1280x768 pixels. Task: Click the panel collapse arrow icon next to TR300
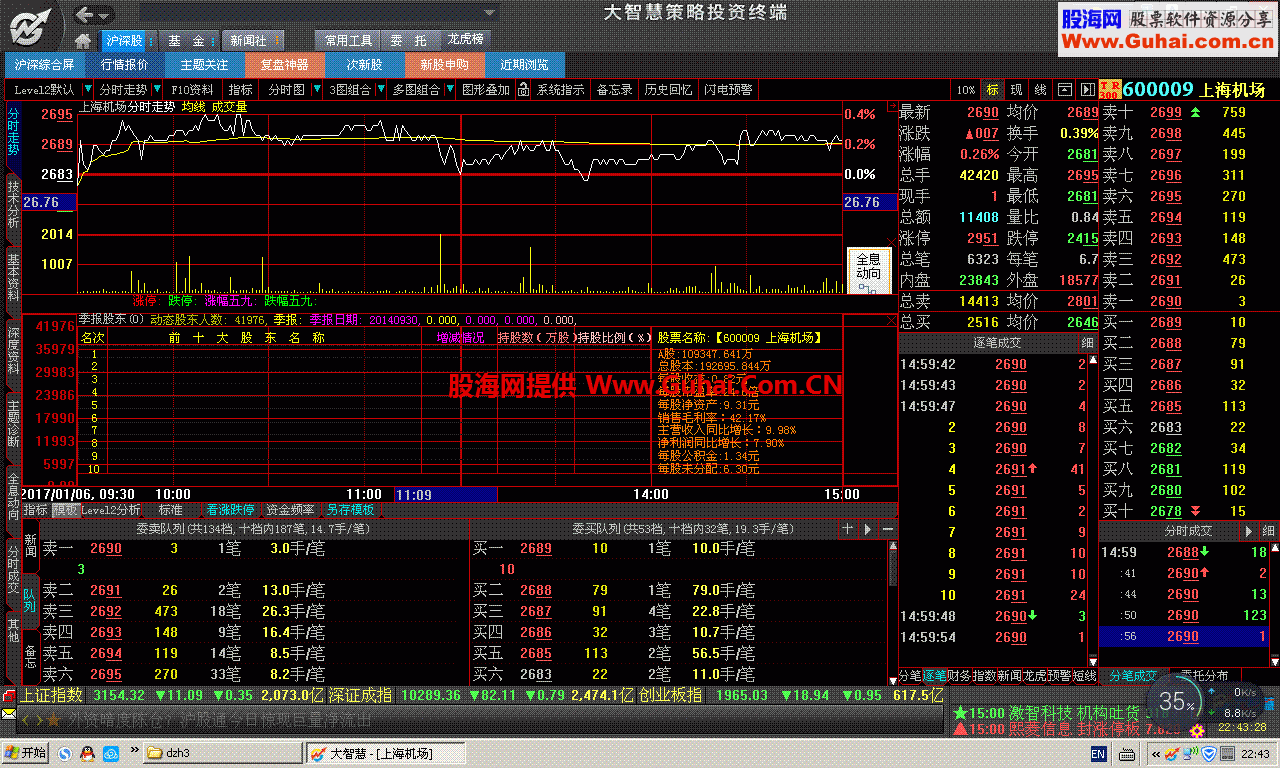pos(1085,90)
